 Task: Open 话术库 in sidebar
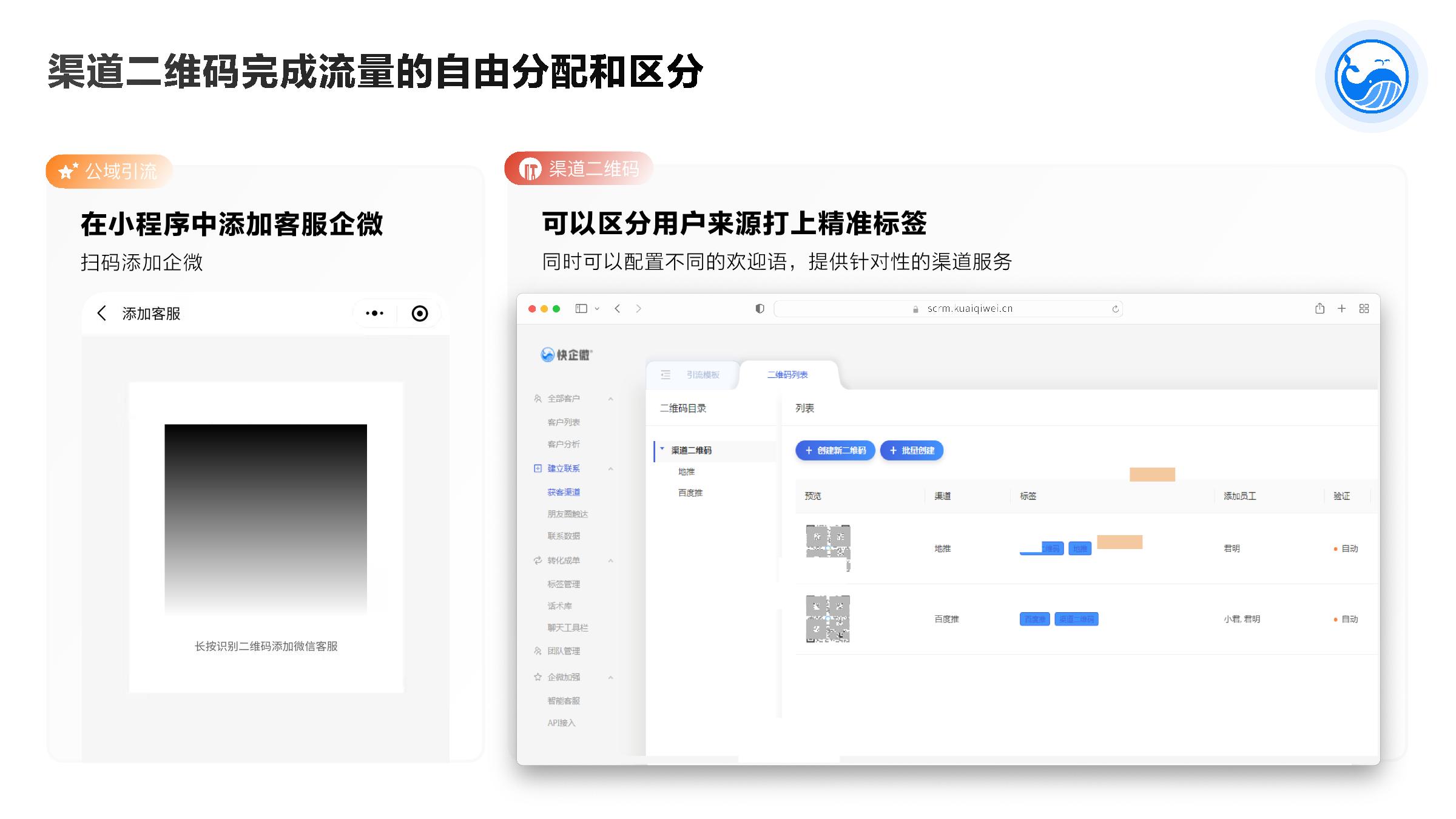[x=559, y=606]
